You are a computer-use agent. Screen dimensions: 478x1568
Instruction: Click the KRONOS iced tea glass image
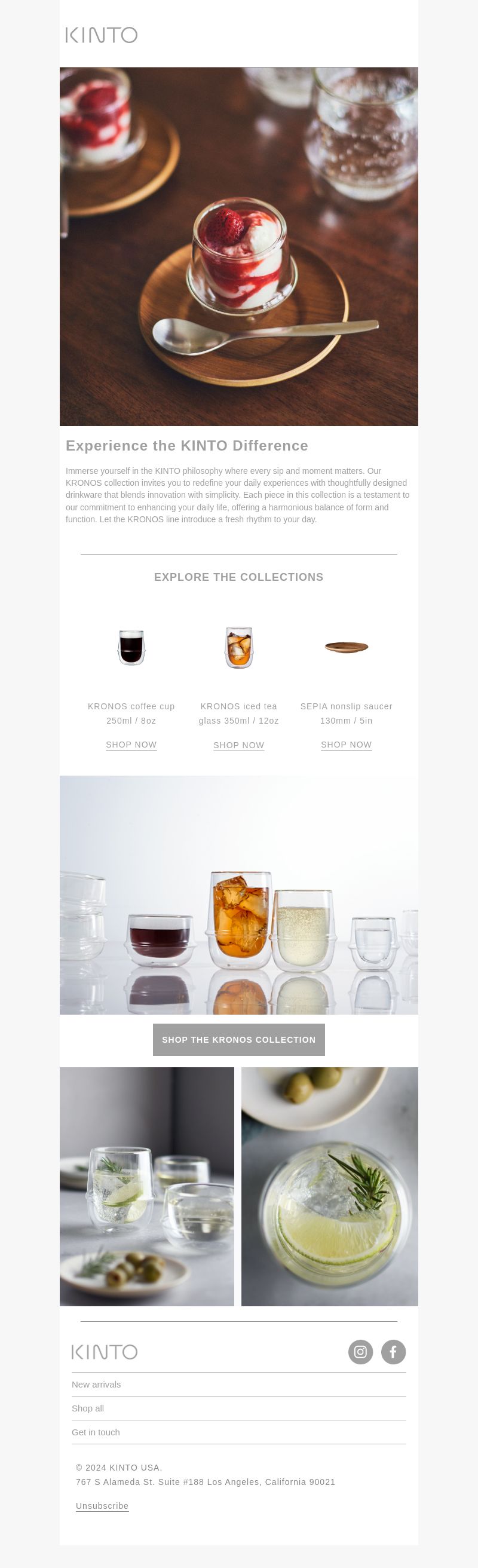238,647
